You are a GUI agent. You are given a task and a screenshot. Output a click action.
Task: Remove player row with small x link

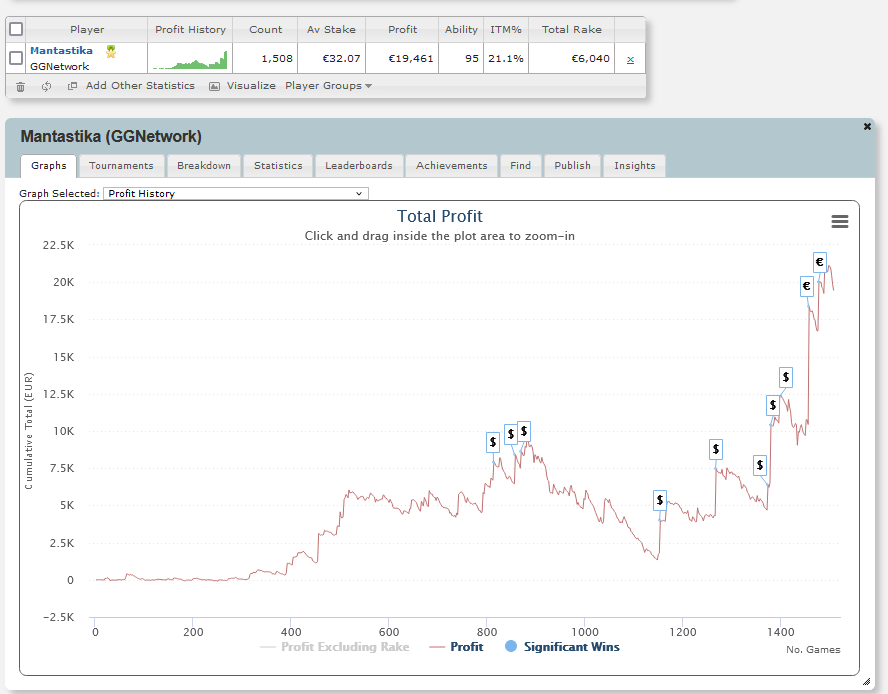[630, 59]
